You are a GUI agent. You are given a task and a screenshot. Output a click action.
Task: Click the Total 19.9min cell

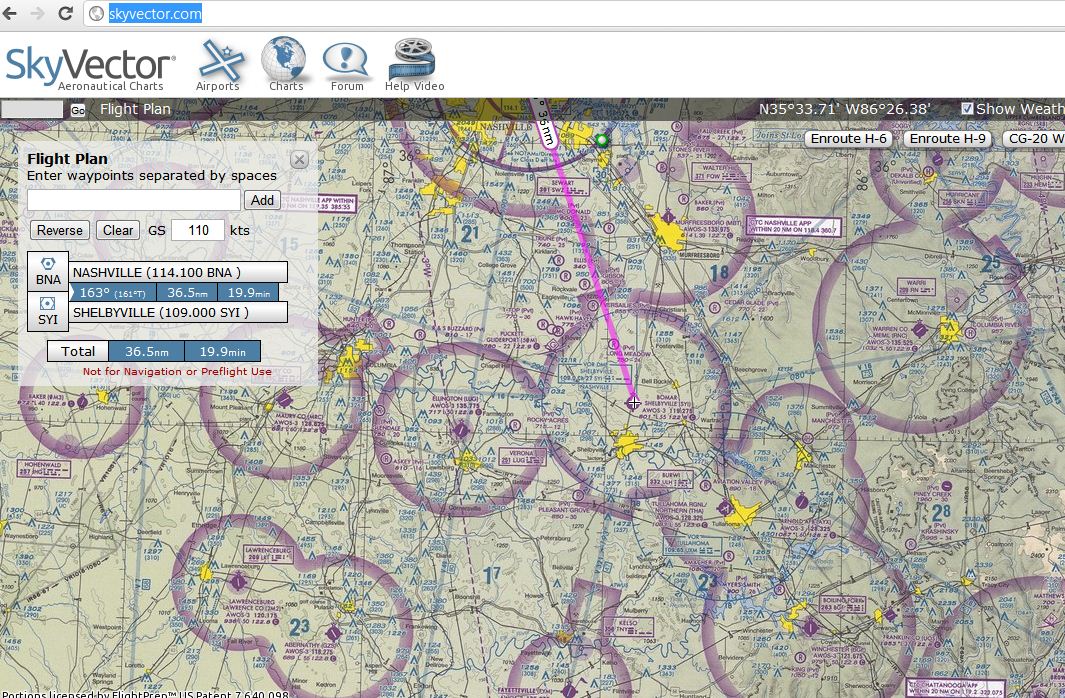222,351
